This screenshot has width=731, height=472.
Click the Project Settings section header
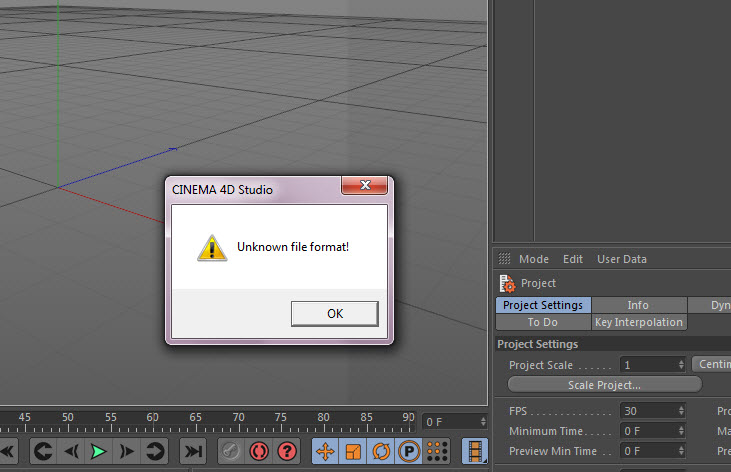point(613,344)
